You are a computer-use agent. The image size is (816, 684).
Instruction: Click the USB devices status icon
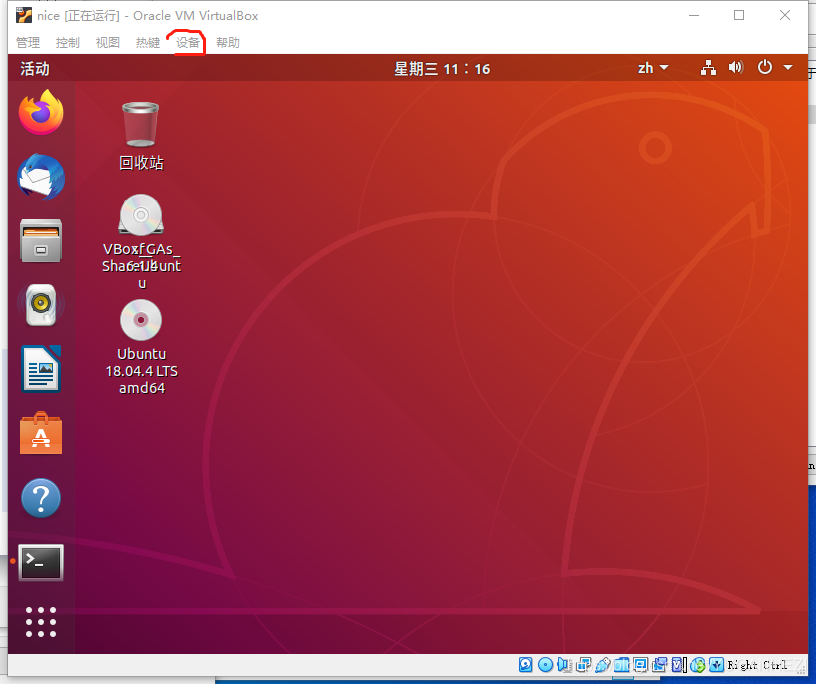pyautogui.click(x=603, y=665)
